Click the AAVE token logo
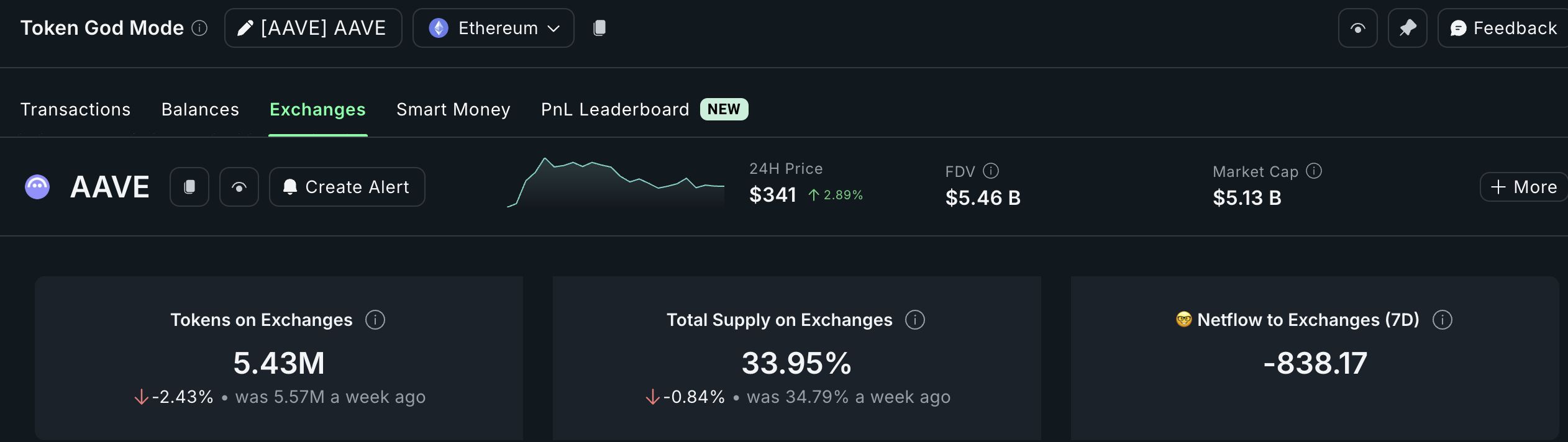 click(x=37, y=186)
